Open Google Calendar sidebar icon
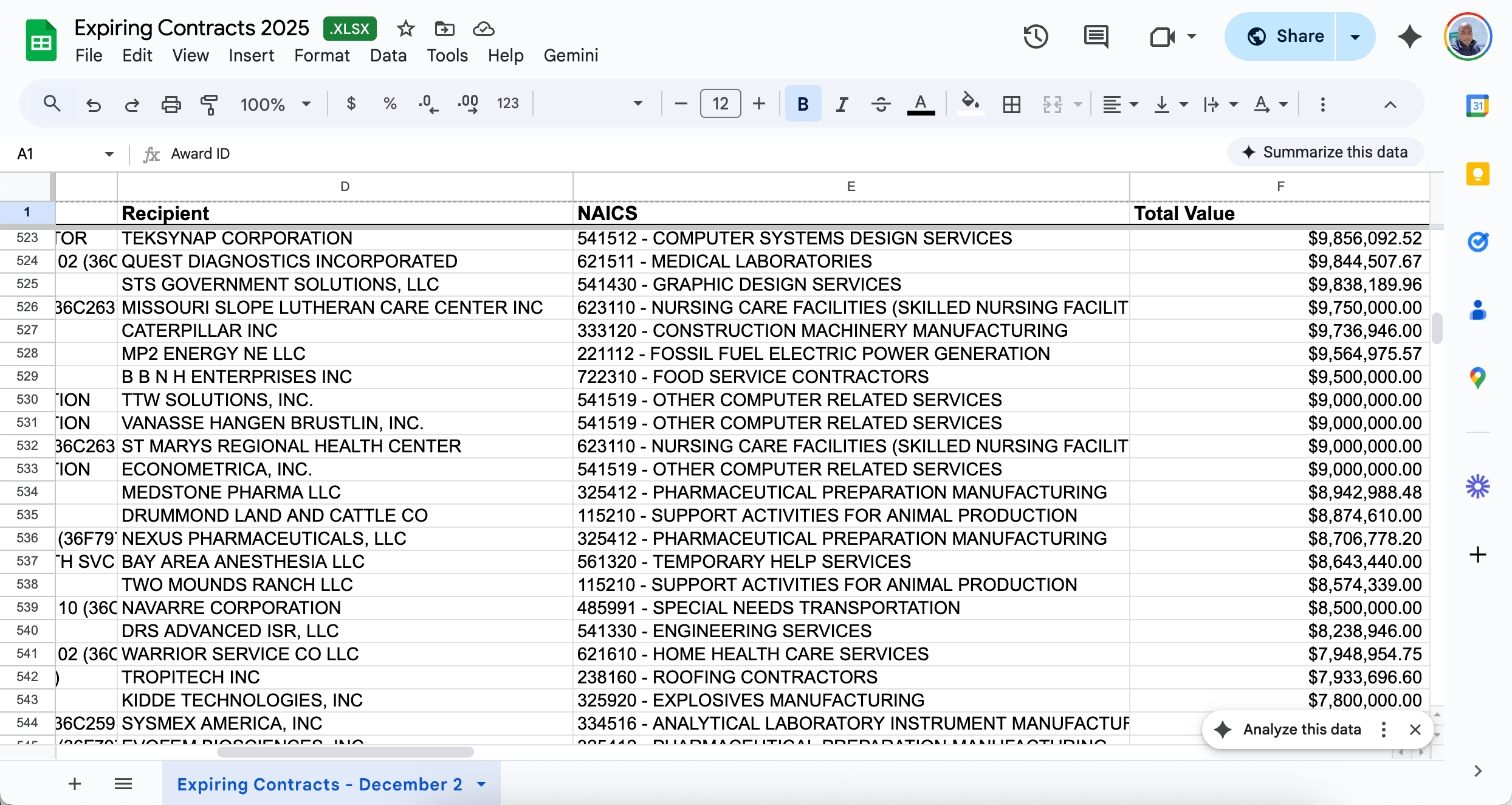Image resolution: width=1512 pixels, height=805 pixels. 1477,106
